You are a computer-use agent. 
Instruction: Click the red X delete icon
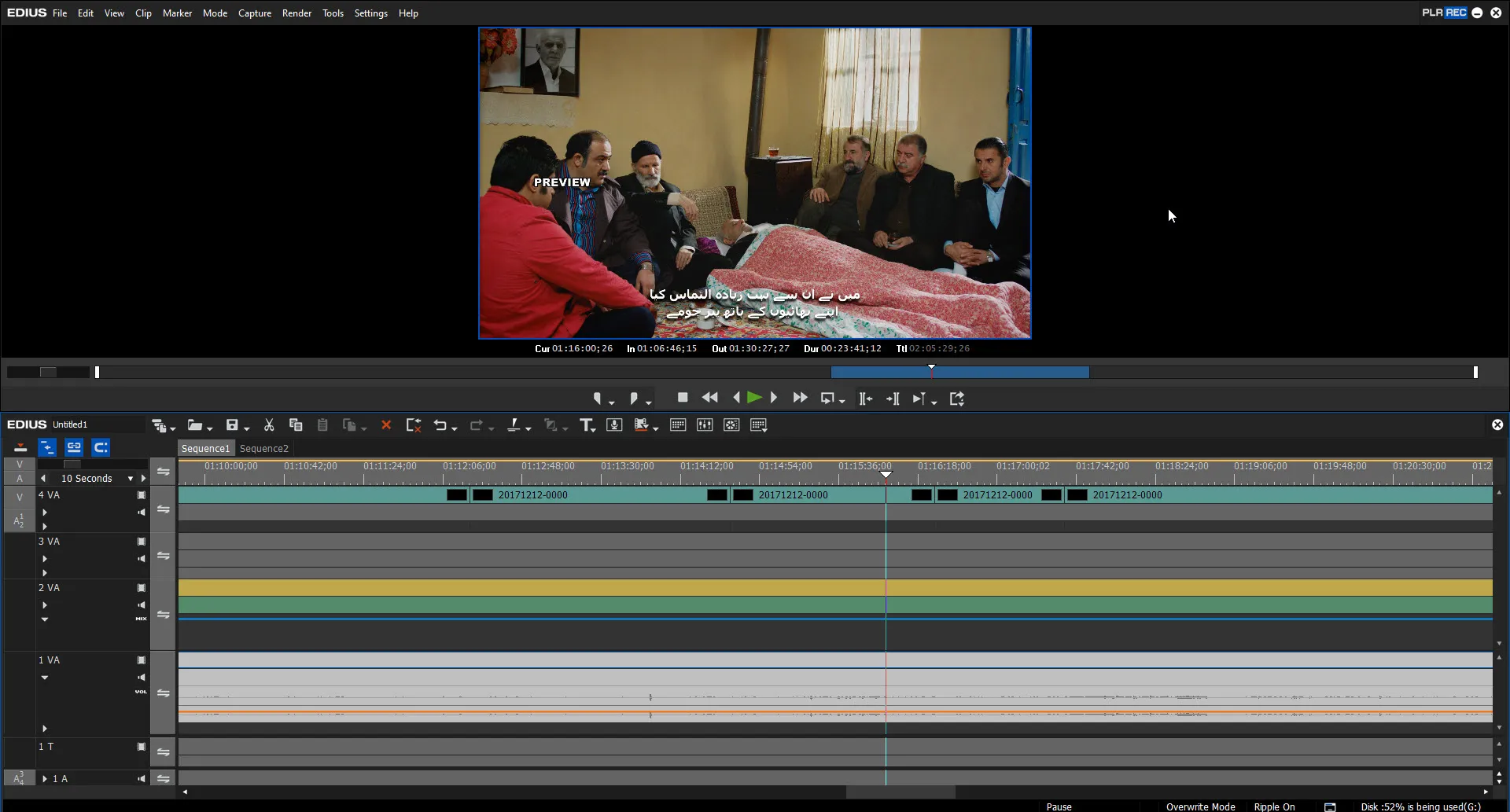coord(386,425)
